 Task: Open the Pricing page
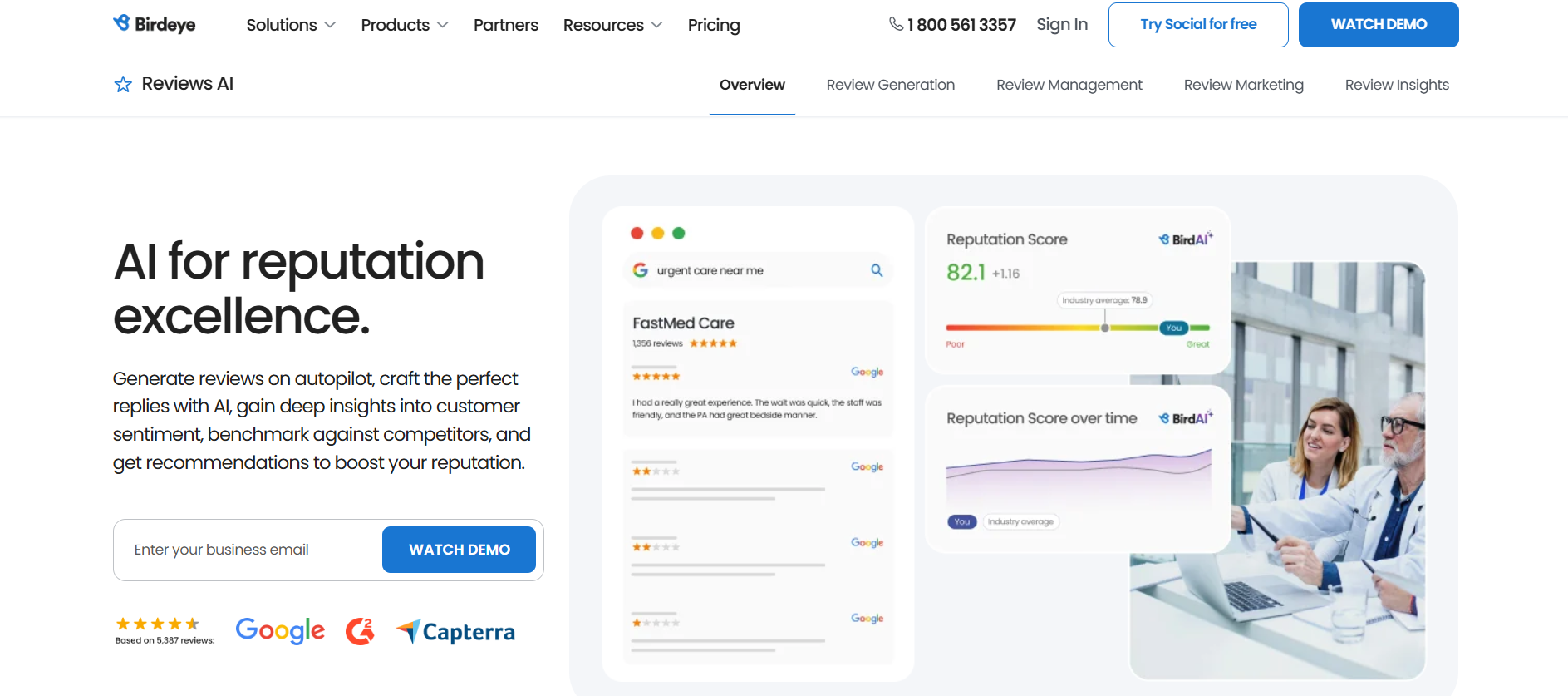point(714,25)
